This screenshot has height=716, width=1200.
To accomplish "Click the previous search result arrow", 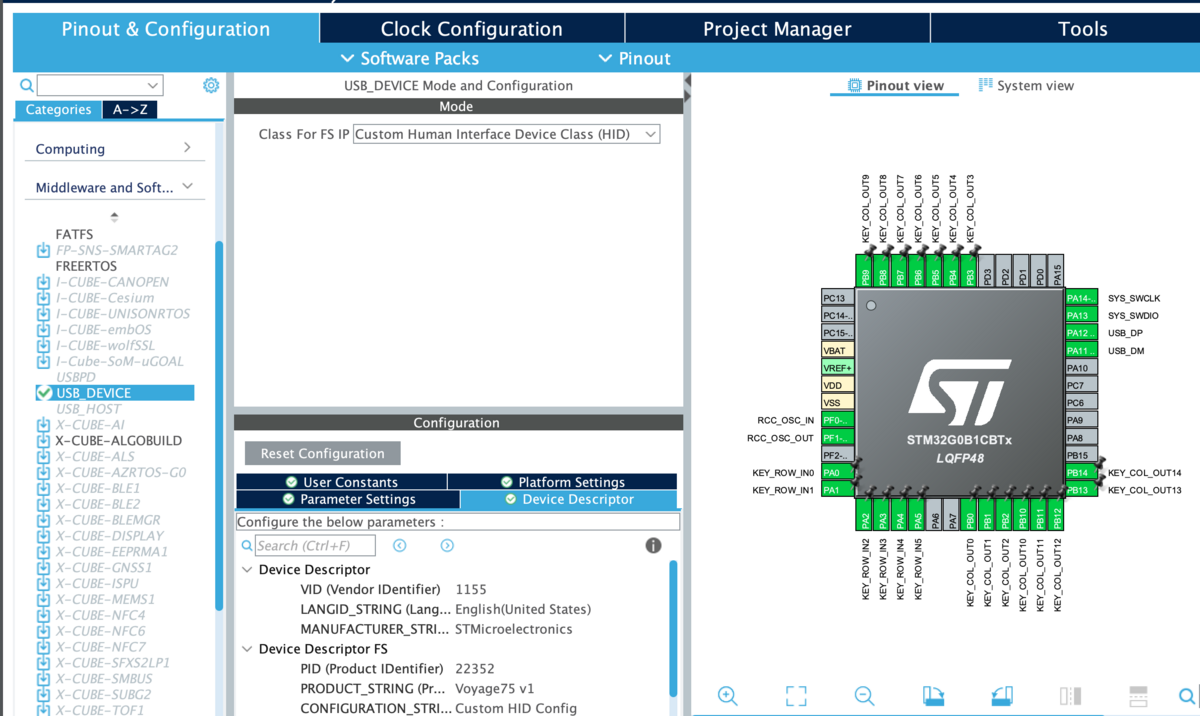I will [x=400, y=545].
